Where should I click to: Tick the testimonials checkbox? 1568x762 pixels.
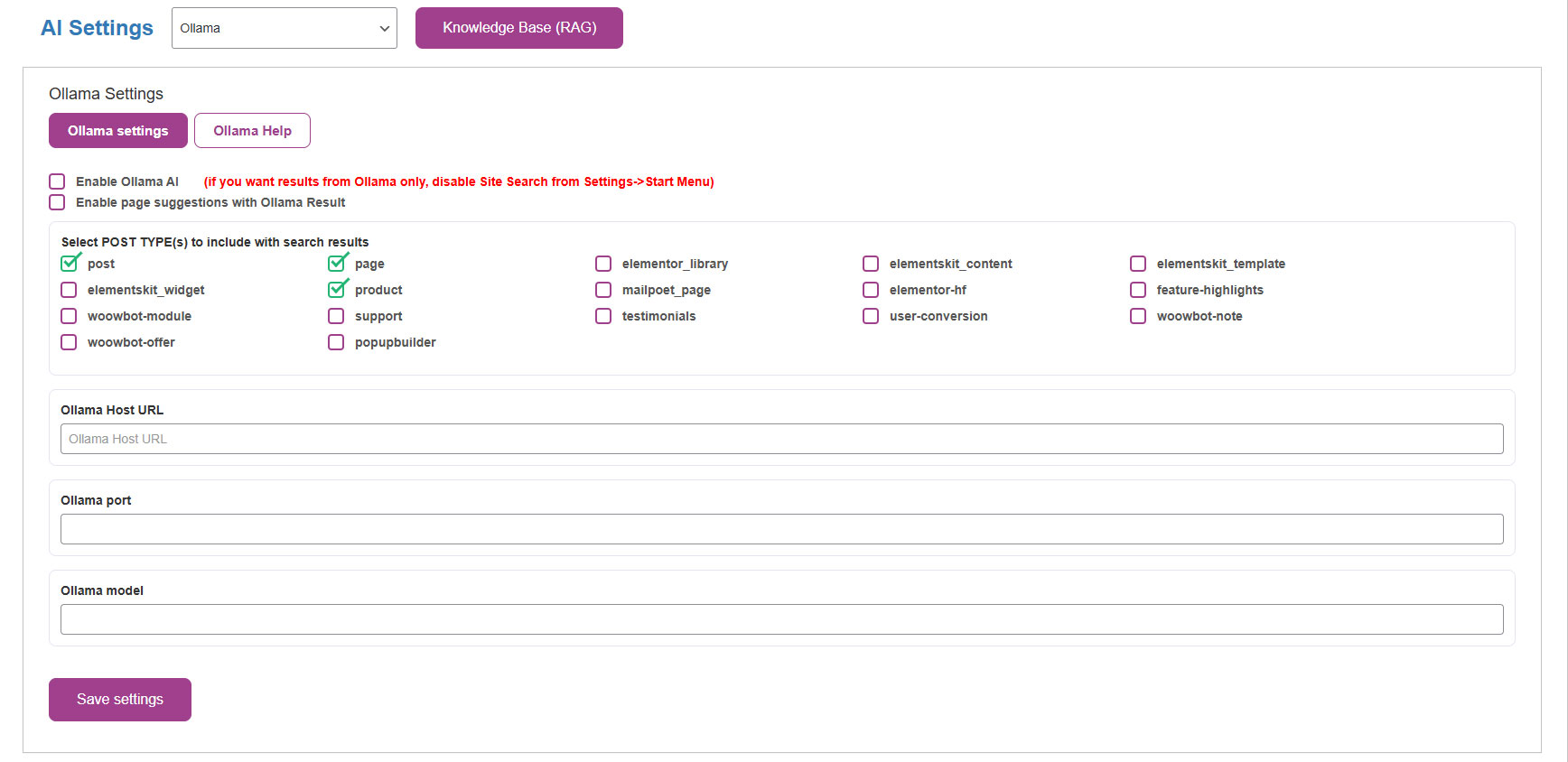pos(603,316)
